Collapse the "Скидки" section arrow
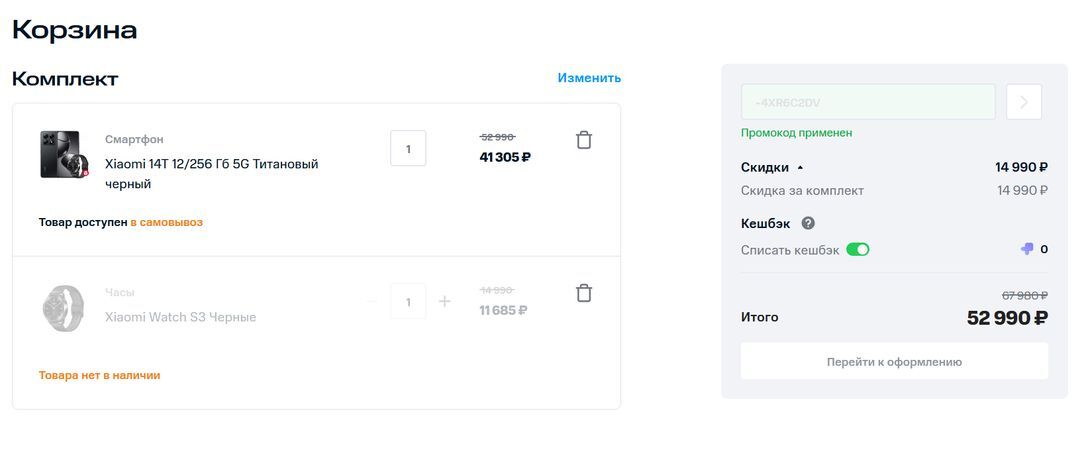The height and width of the screenshot is (452, 1090). [x=799, y=168]
